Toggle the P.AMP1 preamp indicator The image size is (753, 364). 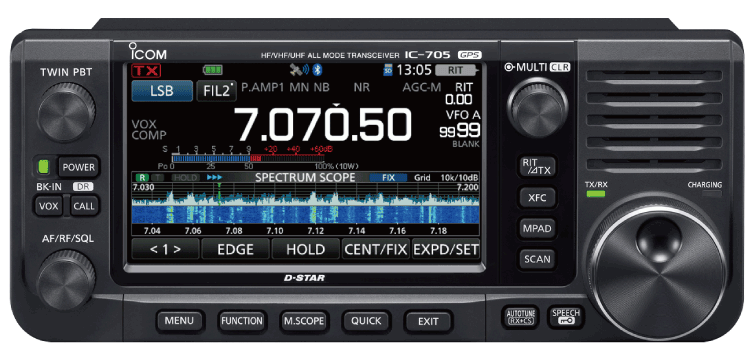pyautogui.click(x=263, y=87)
